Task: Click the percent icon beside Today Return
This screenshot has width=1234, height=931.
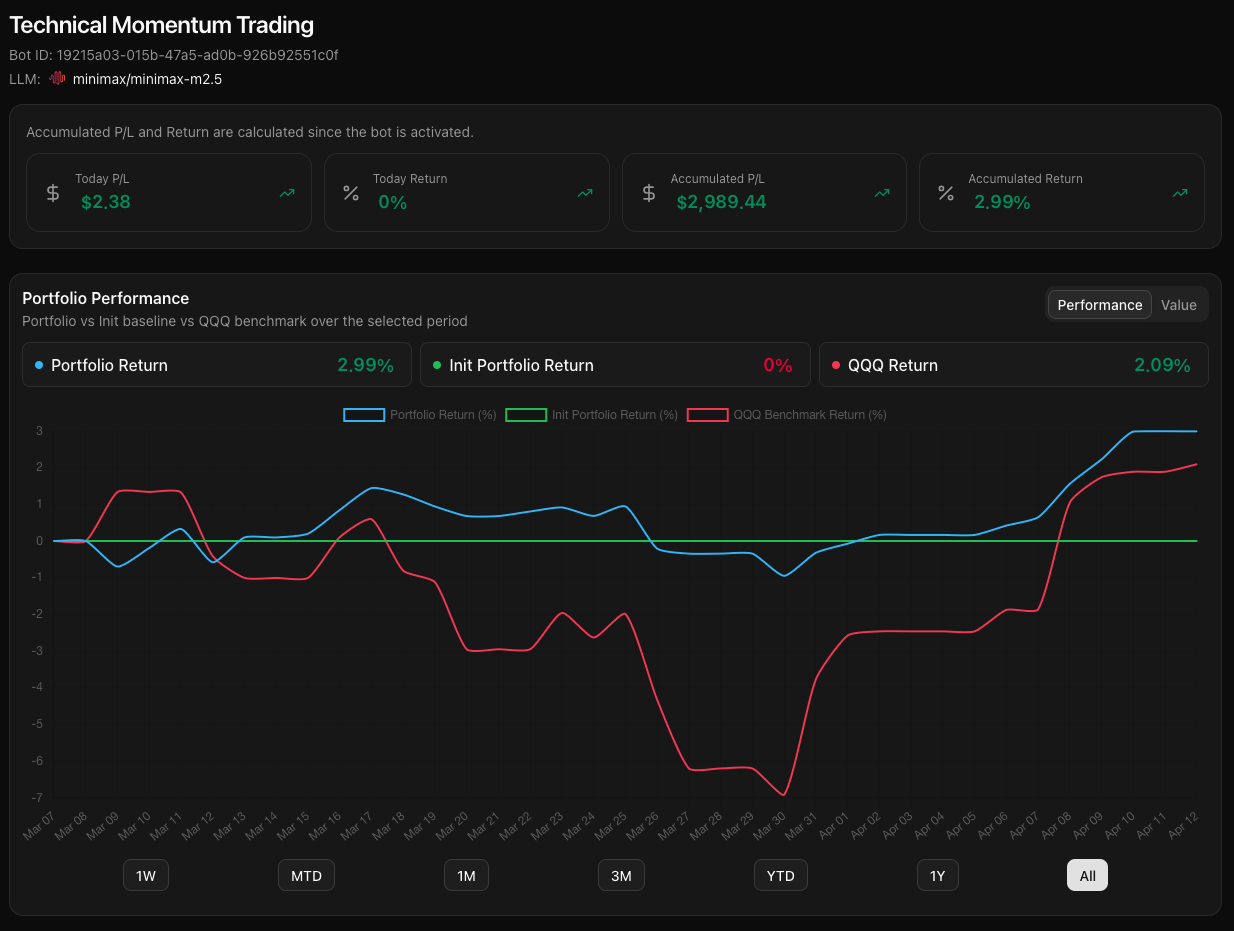Action: click(351, 193)
